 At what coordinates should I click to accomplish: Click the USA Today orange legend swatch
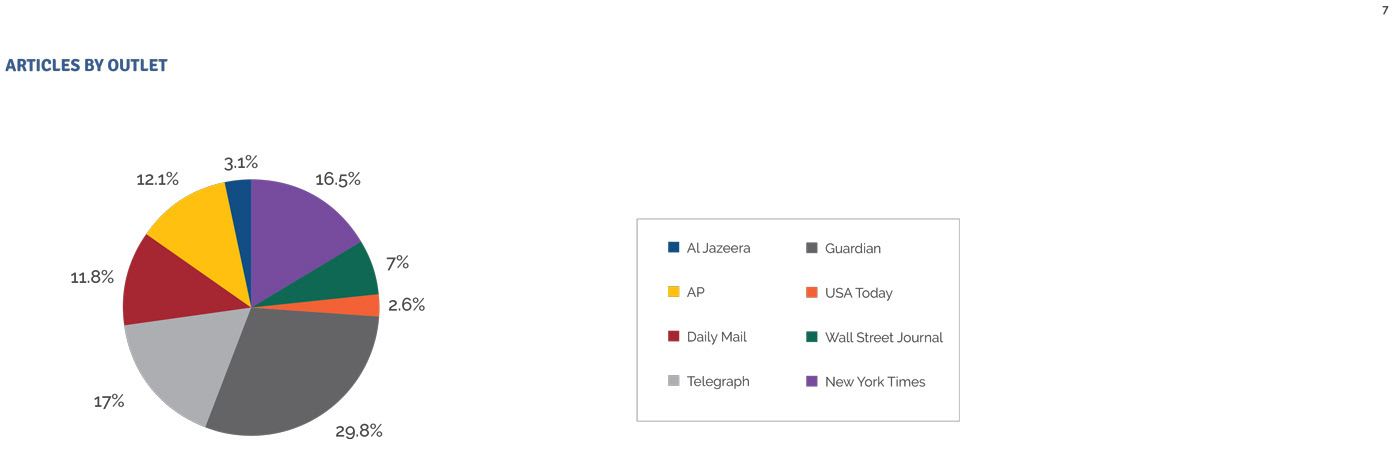(812, 292)
